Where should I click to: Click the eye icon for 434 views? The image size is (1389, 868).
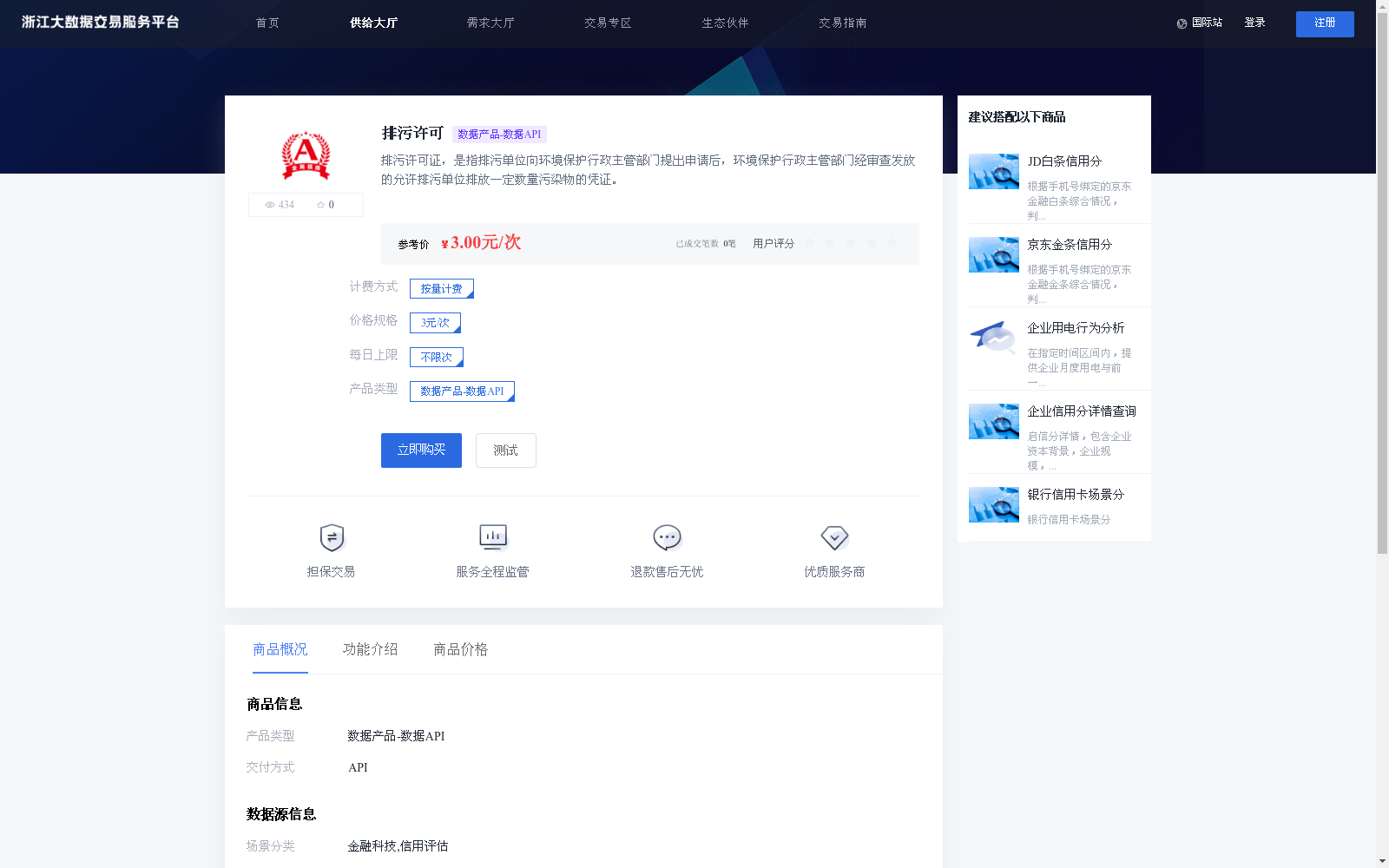[270, 205]
